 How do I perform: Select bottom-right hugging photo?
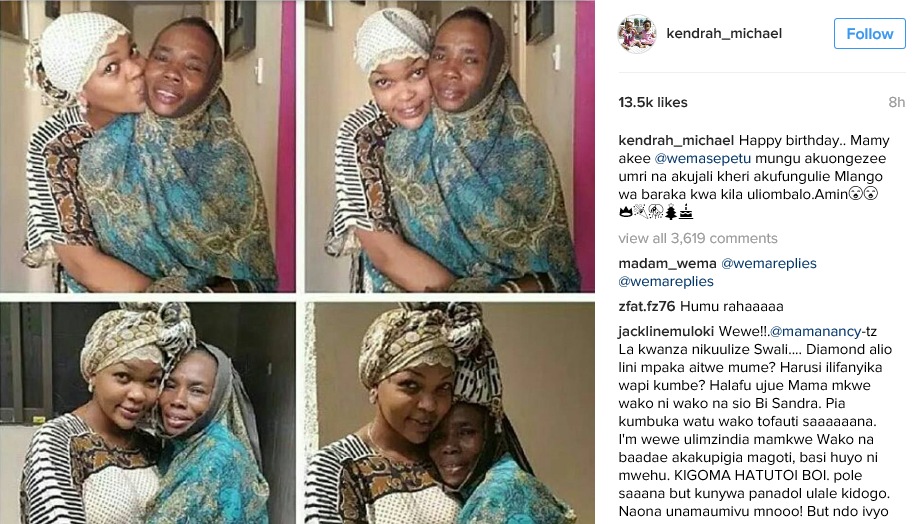(x=449, y=413)
